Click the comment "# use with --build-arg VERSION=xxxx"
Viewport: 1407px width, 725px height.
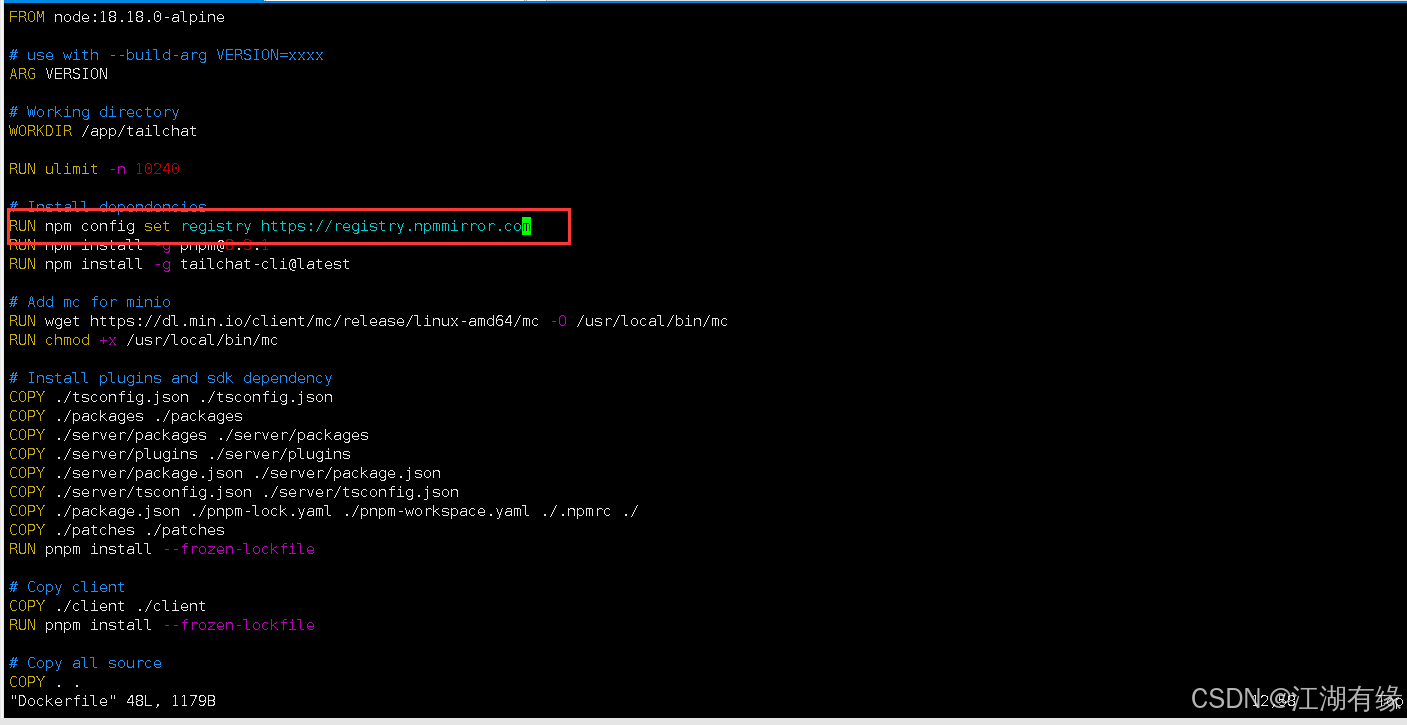point(167,55)
